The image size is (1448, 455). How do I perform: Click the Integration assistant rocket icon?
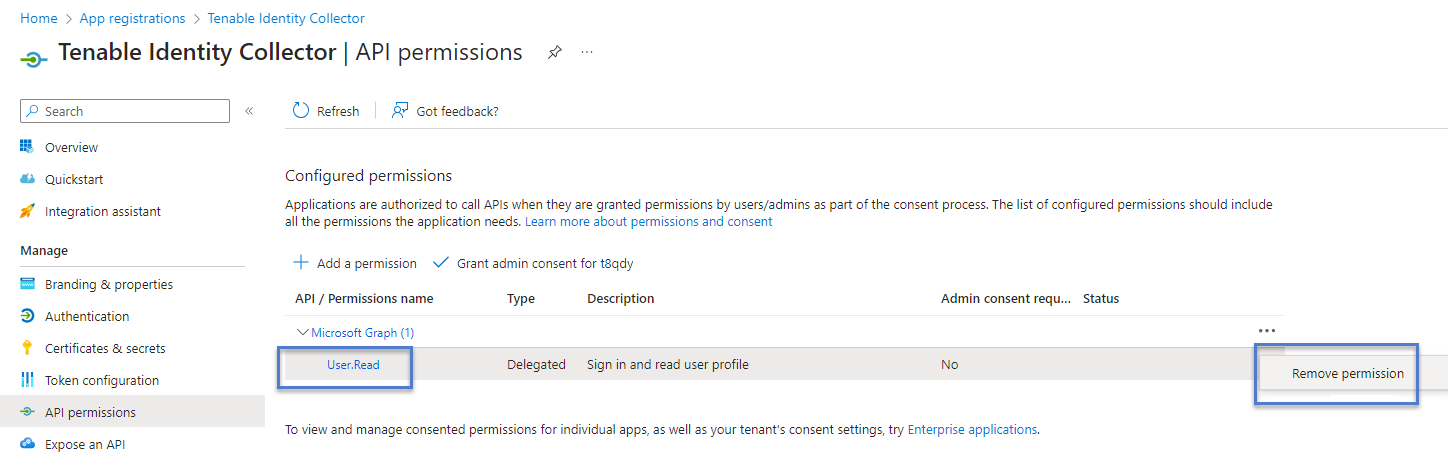pyautogui.click(x=27, y=211)
